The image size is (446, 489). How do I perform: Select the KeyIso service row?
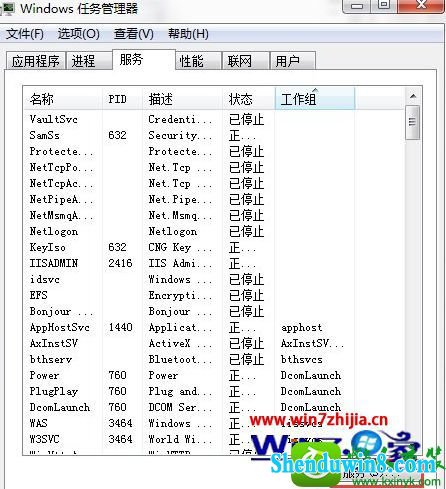(213, 247)
